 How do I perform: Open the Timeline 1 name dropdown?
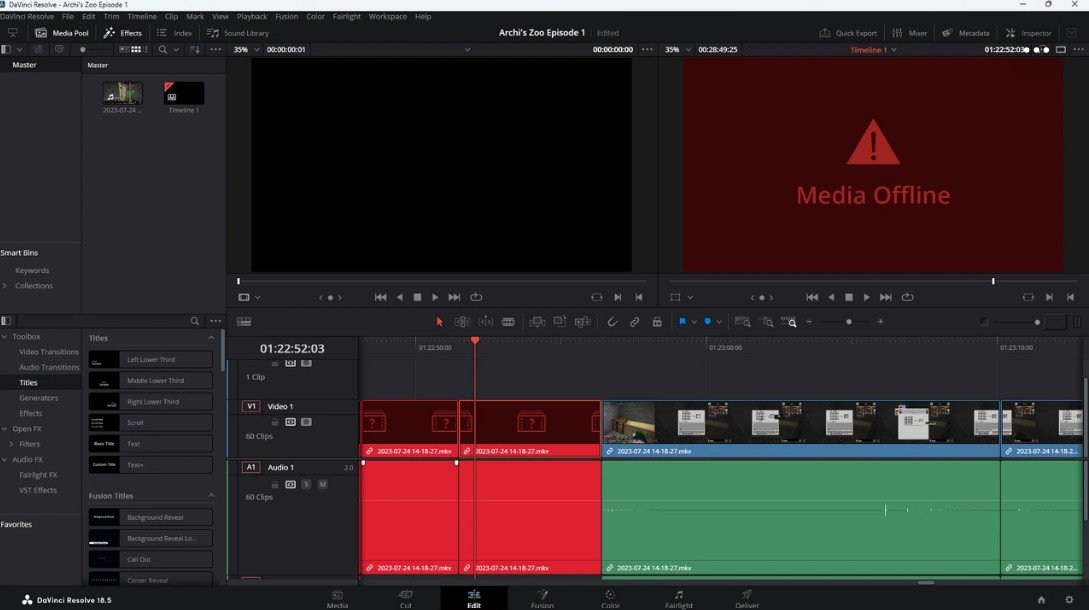click(893, 49)
